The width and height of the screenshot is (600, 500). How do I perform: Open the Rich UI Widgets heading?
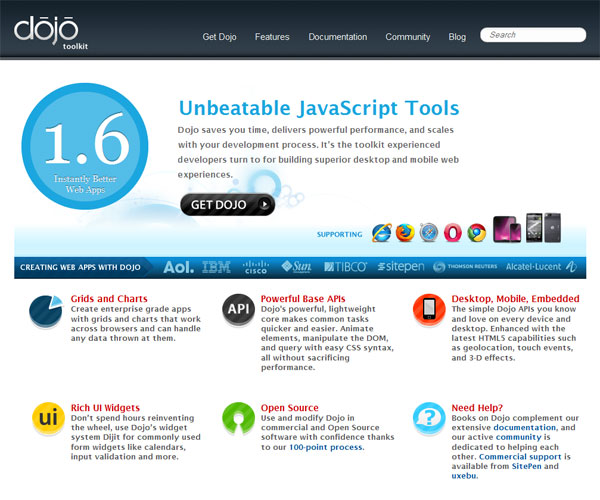(105, 408)
